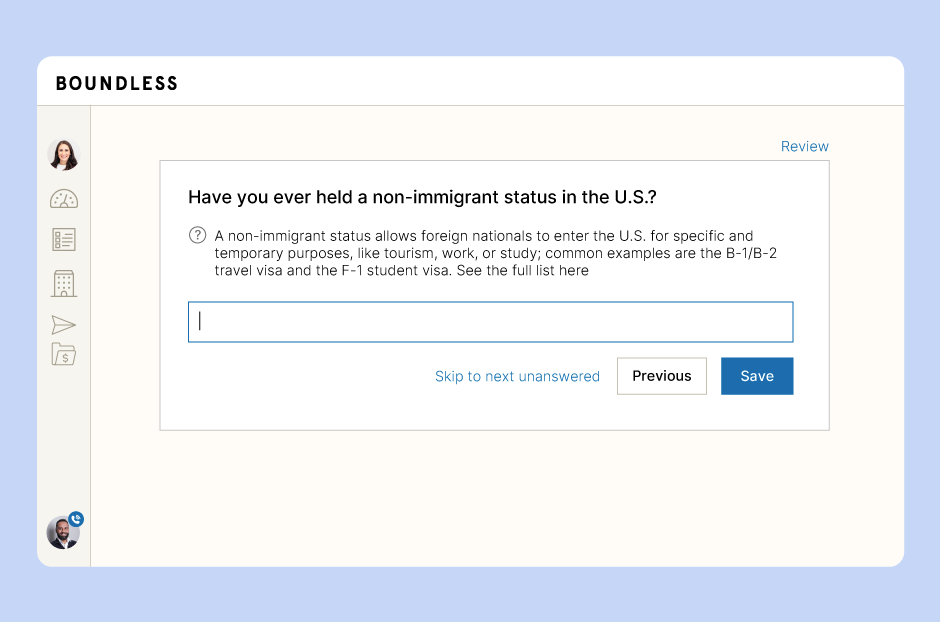Open the dashboard gauge icon in sidebar
Viewport: 940px width, 622px height.
pyautogui.click(x=64, y=199)
